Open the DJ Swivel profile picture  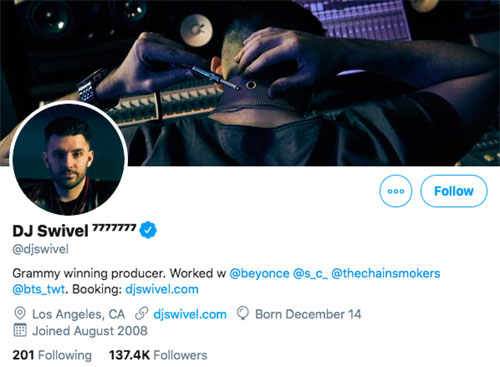pos(69,159)
